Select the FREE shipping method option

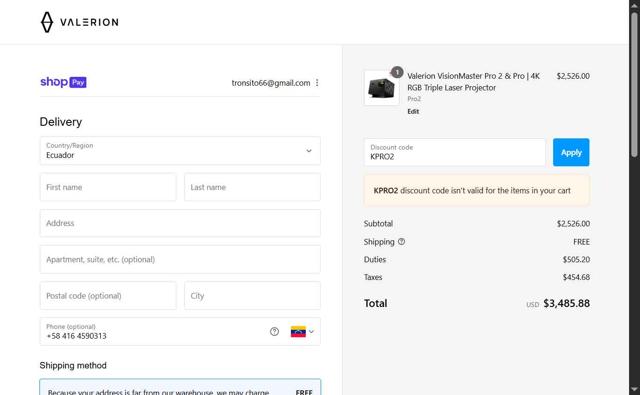click(180, 387)
